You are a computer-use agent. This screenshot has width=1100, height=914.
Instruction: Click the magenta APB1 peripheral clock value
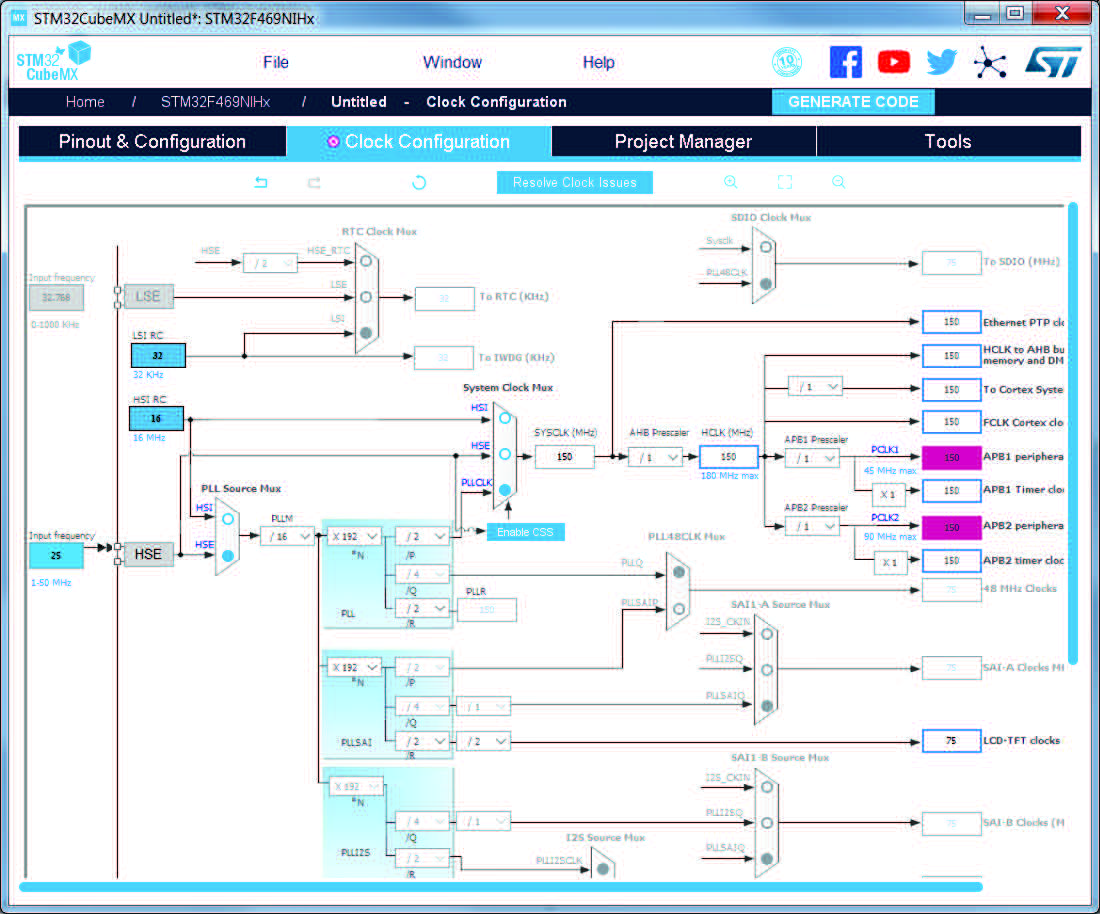(x=951, y=458)
